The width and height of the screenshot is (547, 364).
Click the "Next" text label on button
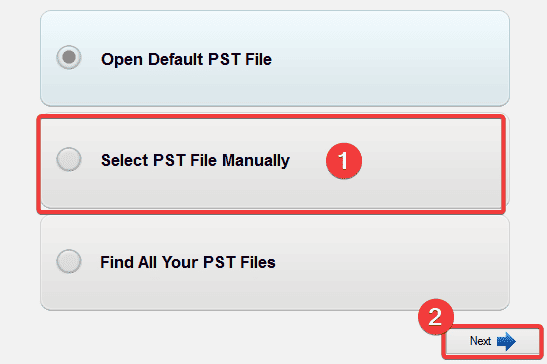(x=480, y=341)
